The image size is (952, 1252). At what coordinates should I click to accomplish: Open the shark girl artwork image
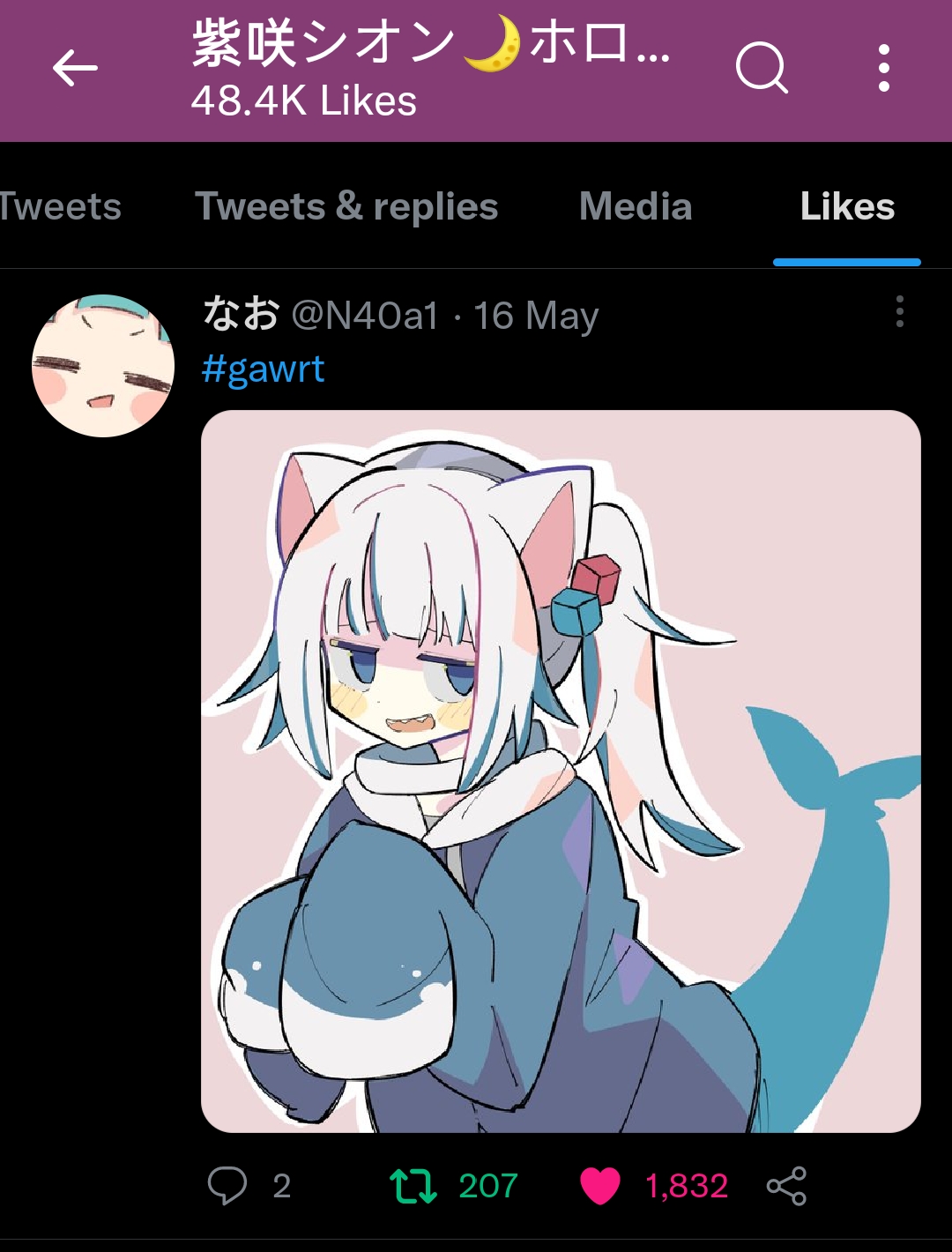point(561,771)
